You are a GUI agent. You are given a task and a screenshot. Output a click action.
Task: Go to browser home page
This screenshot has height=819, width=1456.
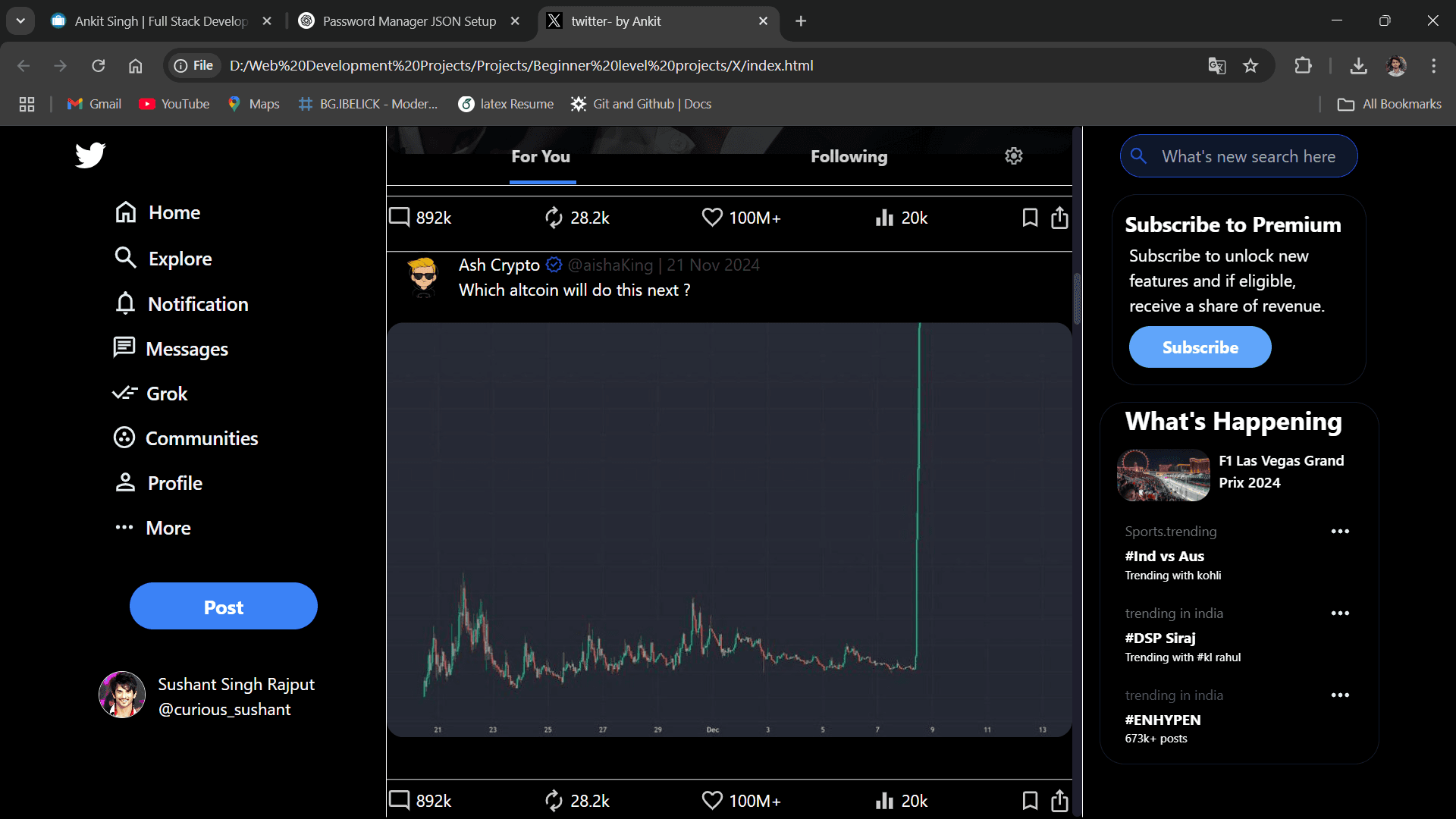click(135, 66)
